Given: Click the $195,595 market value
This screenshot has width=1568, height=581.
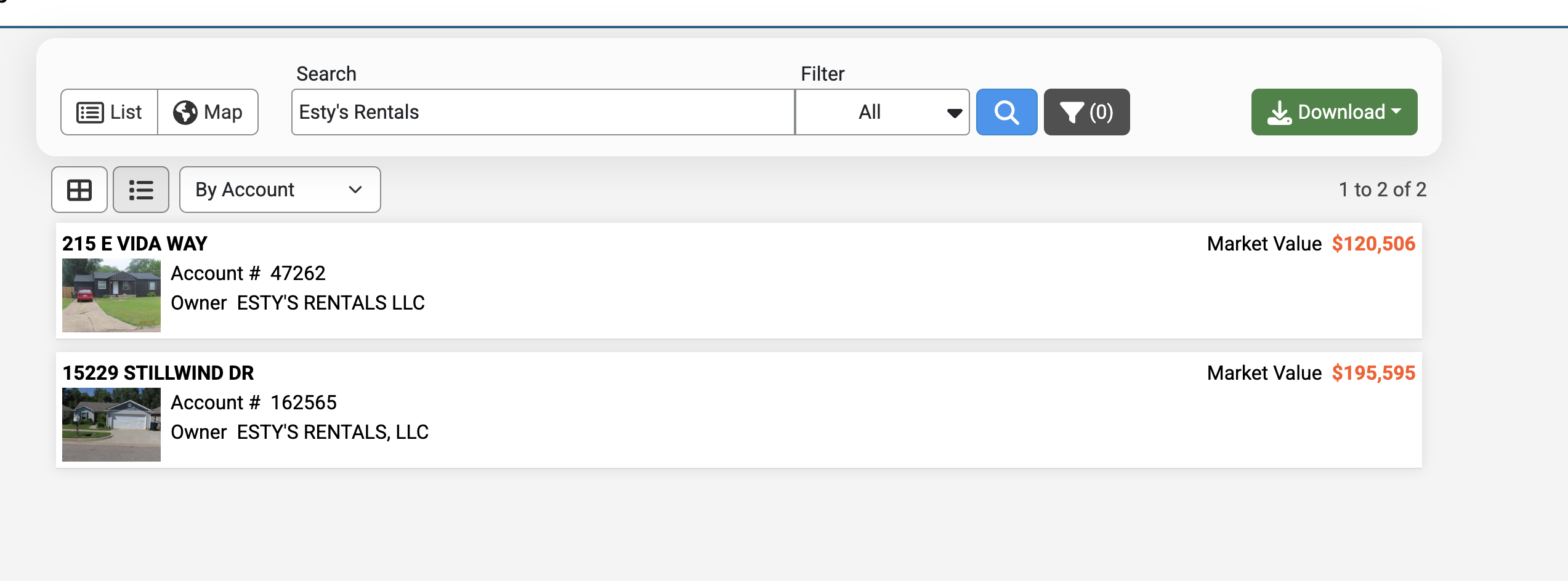Looking at the screenshot, I should pos(1373,373).
